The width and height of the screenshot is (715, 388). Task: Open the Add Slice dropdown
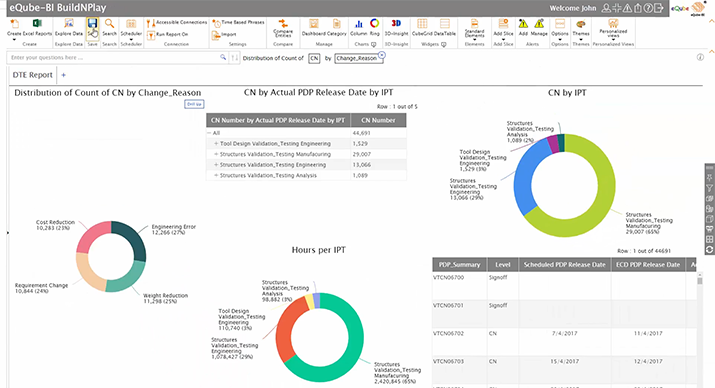[503, 29]
